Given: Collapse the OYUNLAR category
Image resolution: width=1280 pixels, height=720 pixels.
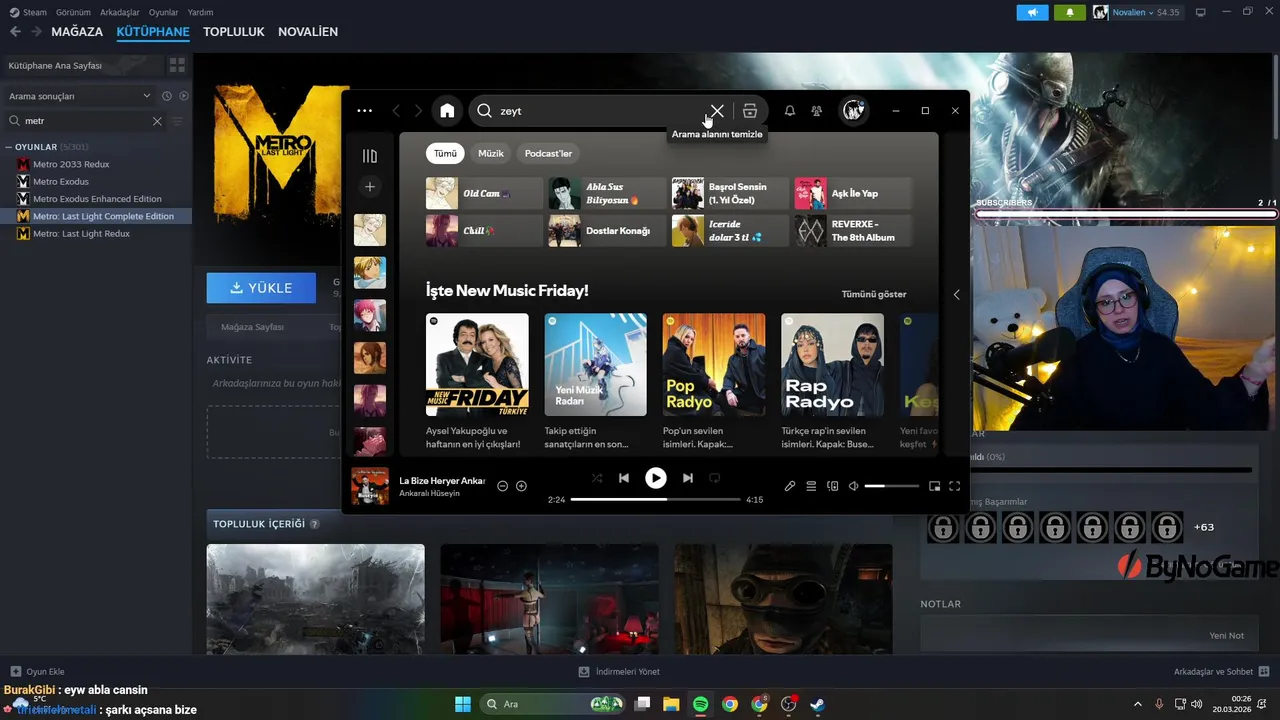Looking at the screenshot, I should pyautogui.click(x=8, y=147).
